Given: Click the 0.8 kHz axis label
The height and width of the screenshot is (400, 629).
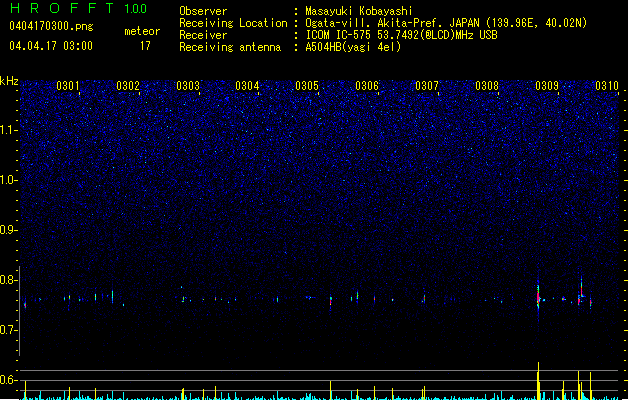Looking at the screenshot, I should (x=9, y=280).
